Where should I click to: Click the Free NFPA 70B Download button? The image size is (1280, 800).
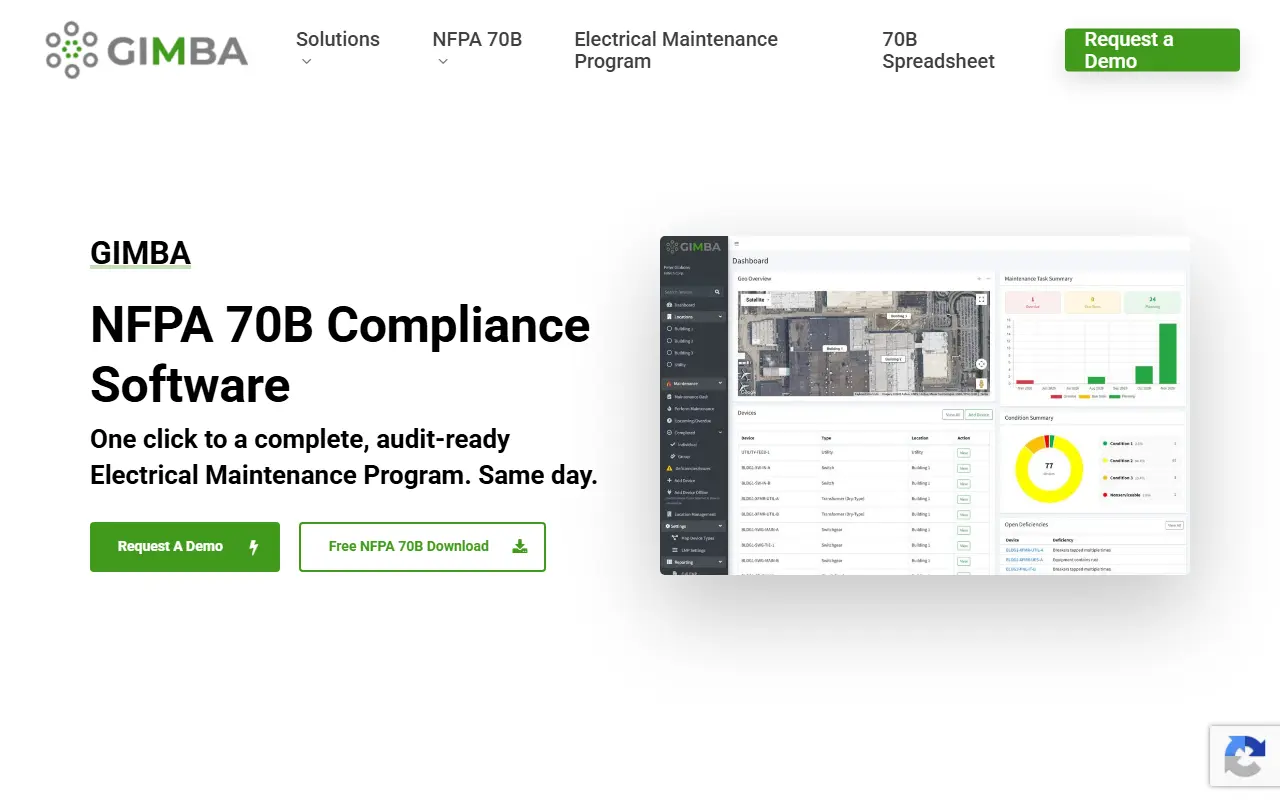click(x=422, y=547)
